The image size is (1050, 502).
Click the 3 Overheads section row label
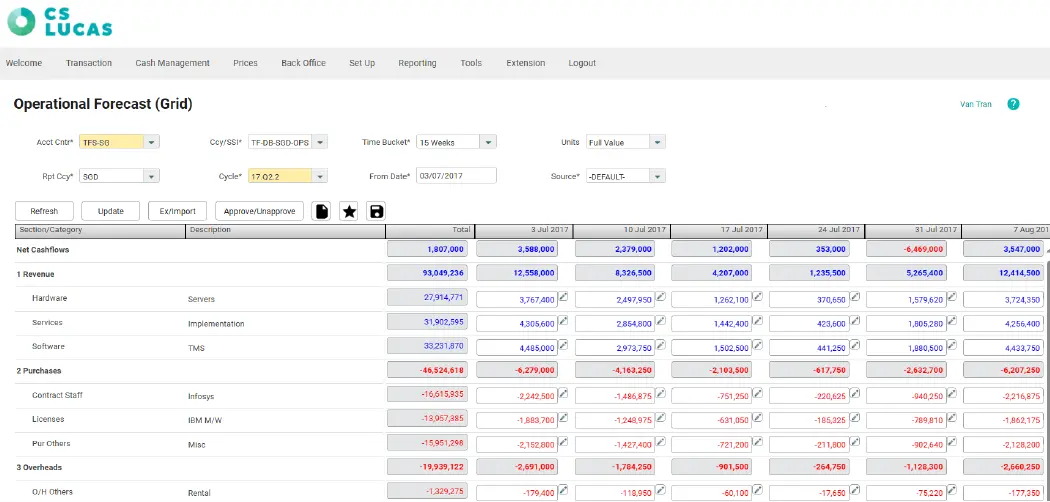(39, 467)
